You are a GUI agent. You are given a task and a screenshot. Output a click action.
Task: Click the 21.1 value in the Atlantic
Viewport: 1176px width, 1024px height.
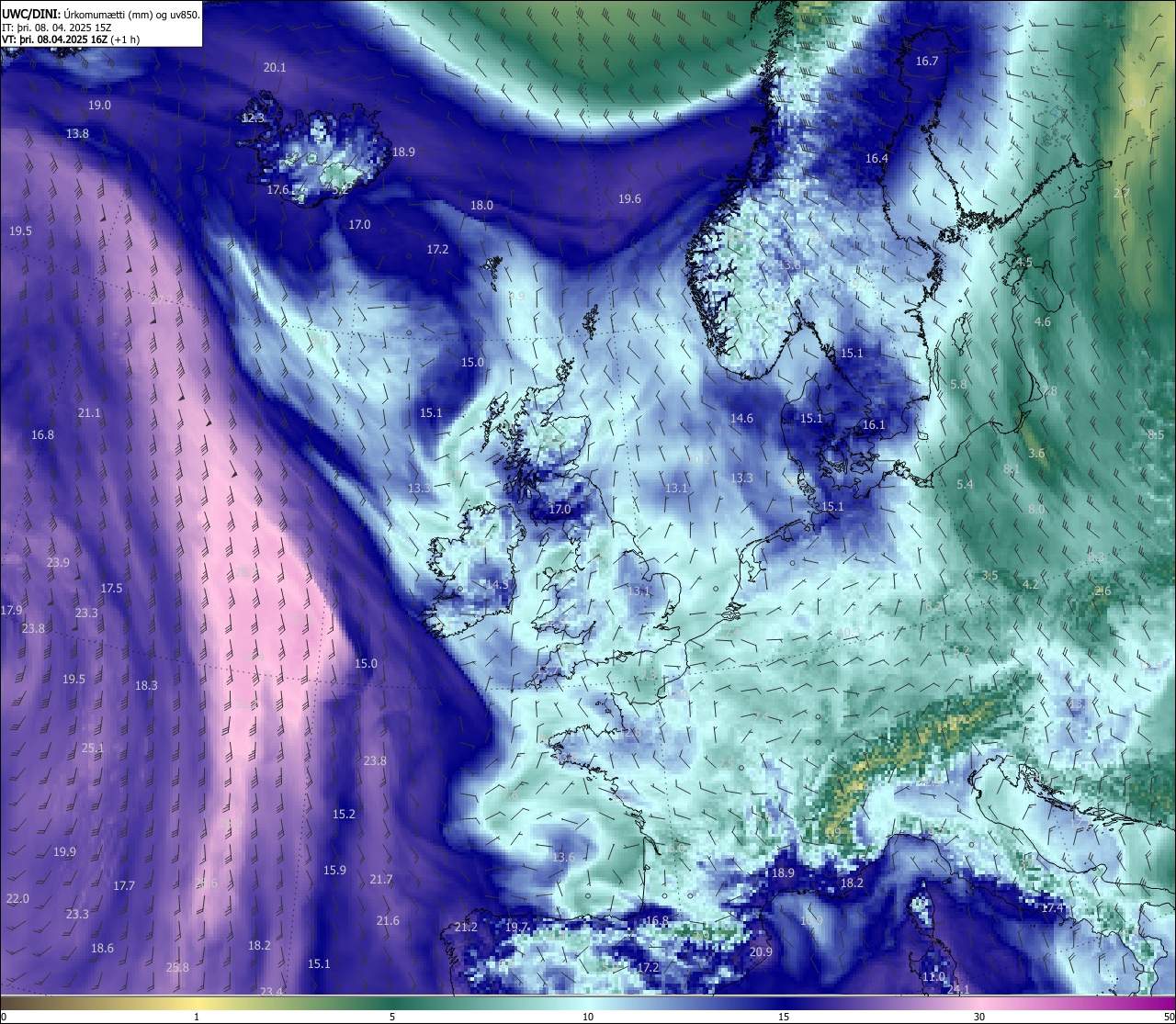(89, 413)
